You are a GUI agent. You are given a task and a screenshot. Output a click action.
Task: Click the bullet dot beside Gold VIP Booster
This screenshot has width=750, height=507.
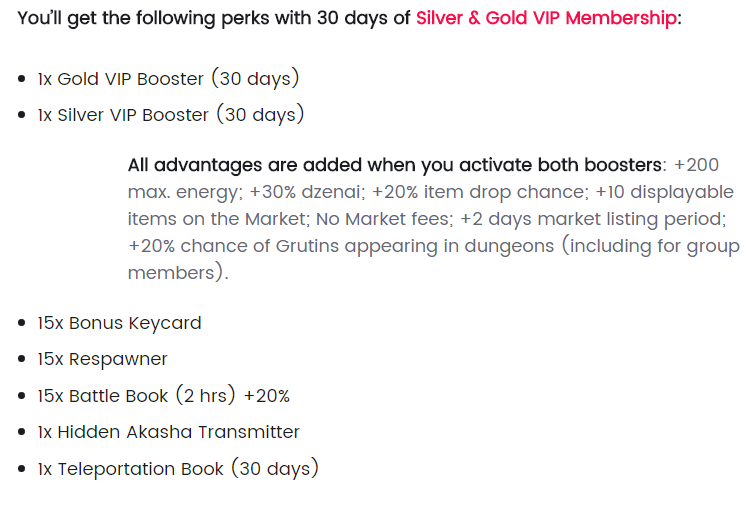22,78
